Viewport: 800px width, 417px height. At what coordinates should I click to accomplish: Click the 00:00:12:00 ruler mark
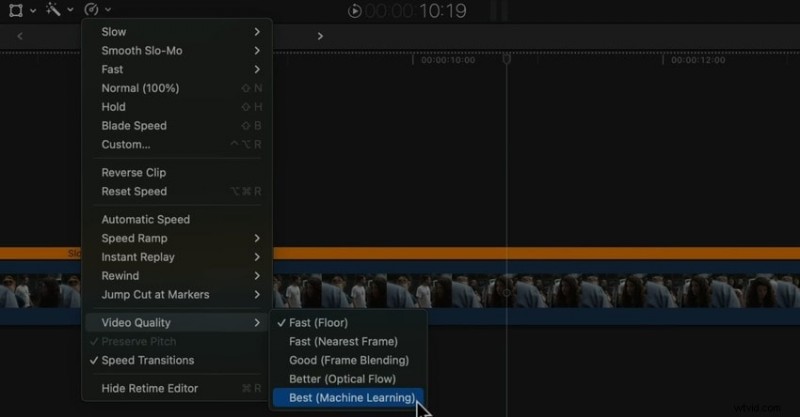pyautogui.click(x=697, y=60)
